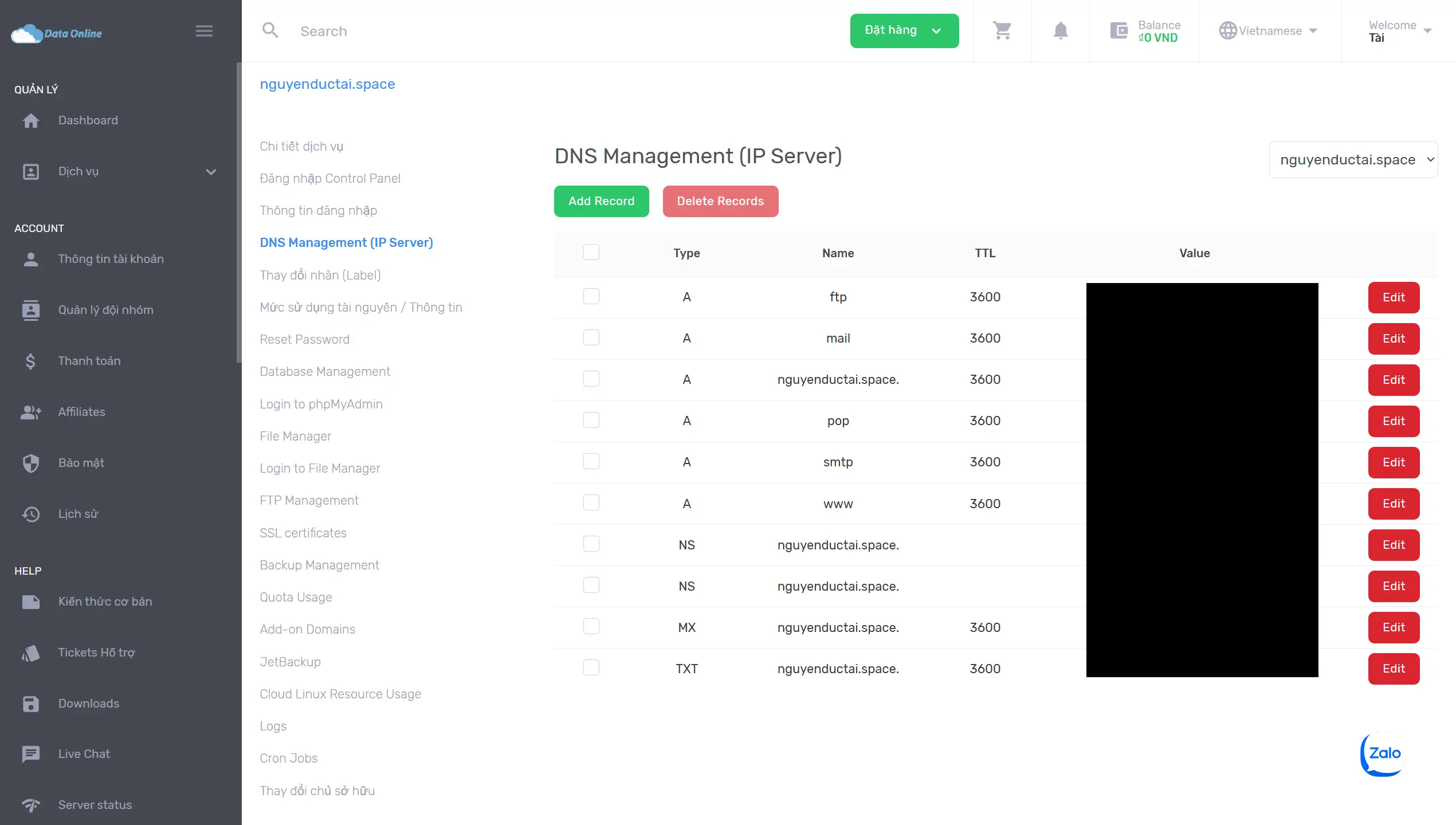Open the nguyenductai.space domain dropdown
Image resolution: width=1456 pixels, height=825 pixels.
(x=1353, y=160)
